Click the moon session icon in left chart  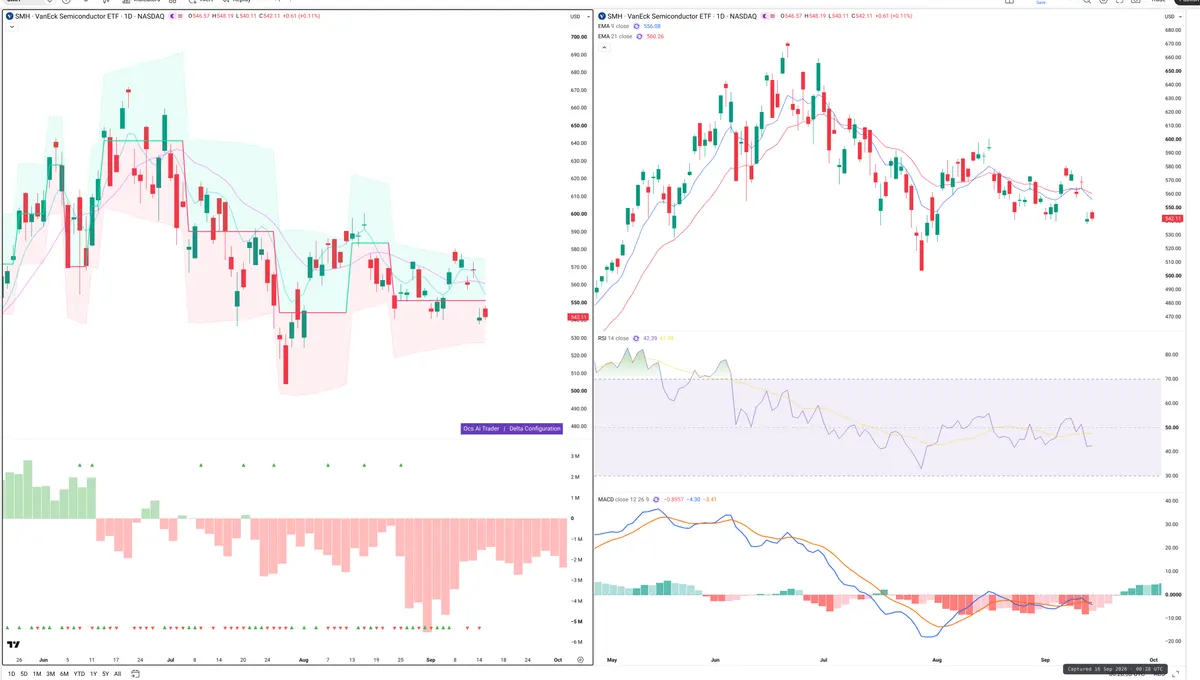173,16
